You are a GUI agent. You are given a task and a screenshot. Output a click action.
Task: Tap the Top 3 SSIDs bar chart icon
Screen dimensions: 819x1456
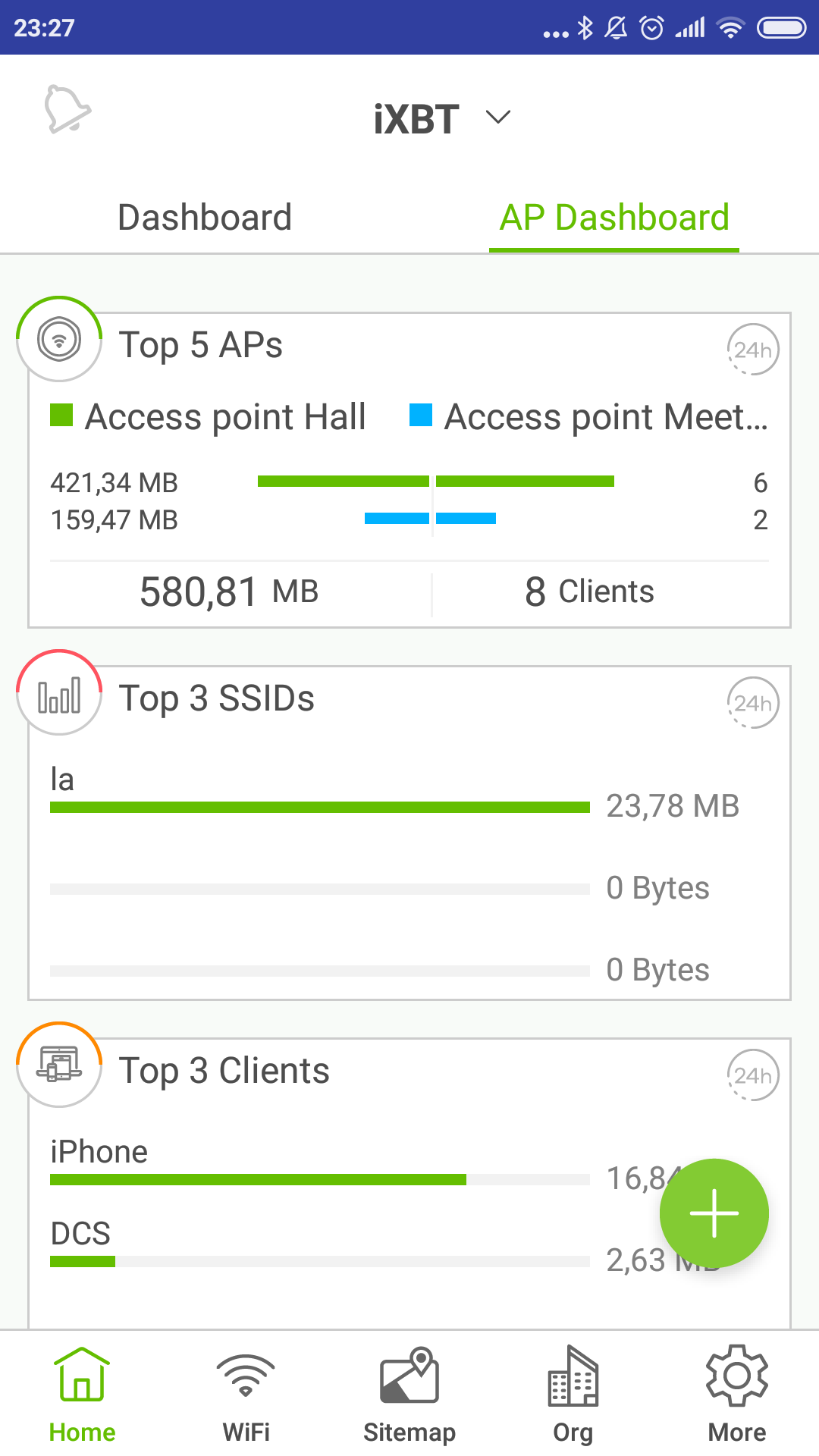pos(59,693)
